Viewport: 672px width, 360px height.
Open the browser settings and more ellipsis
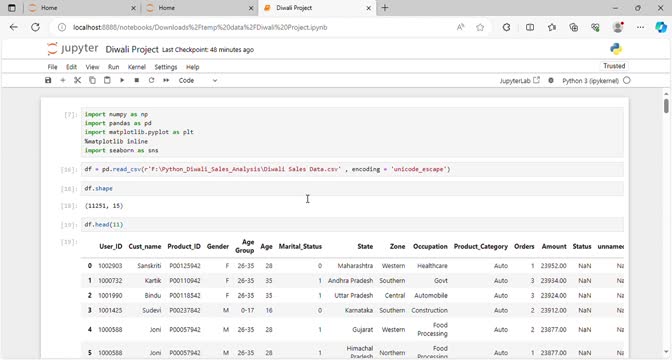pyautogui.click(x=640, y=27)
